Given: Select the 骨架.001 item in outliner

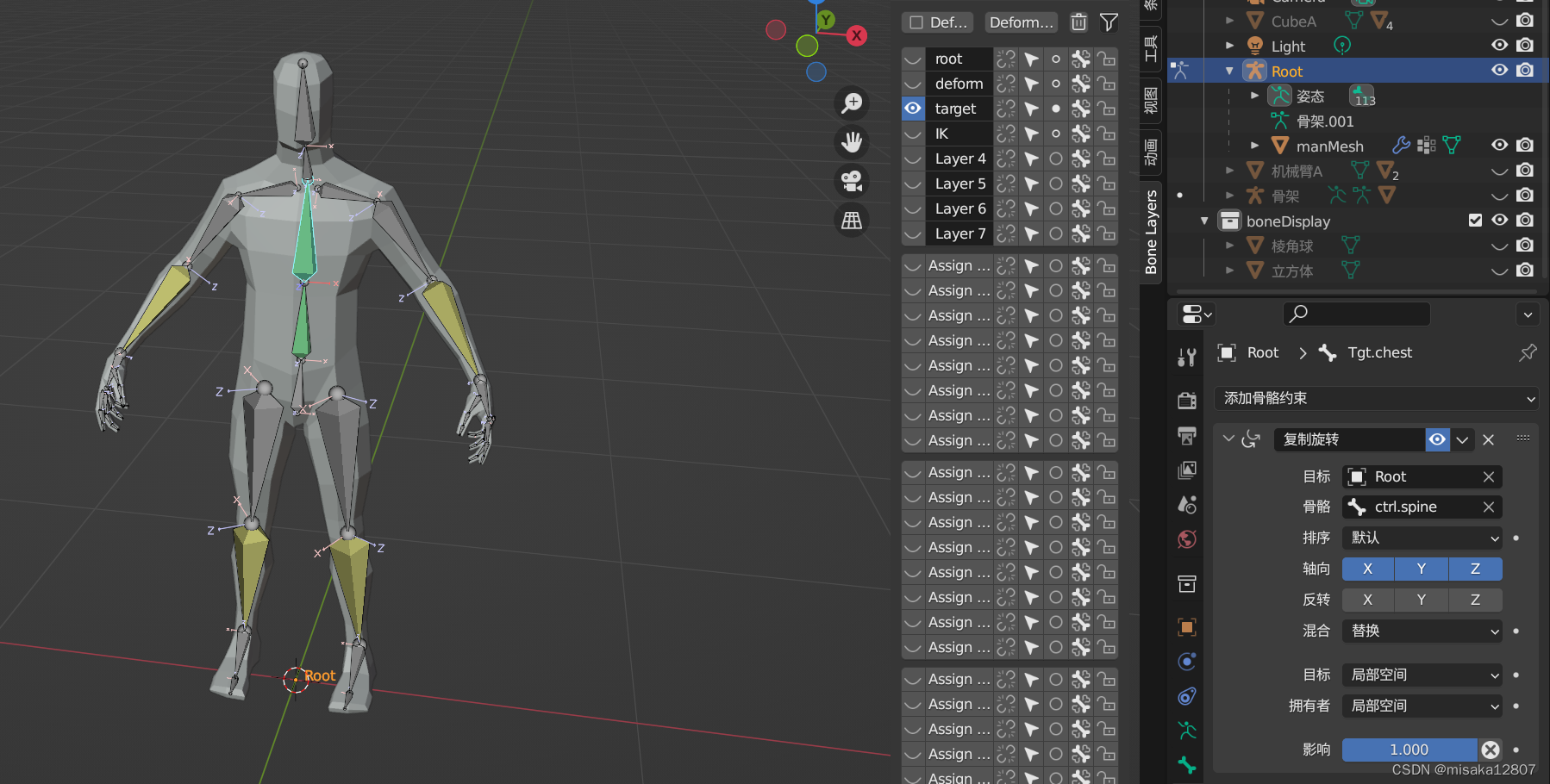Looking at the screenshot, I should click(1324, 121).
